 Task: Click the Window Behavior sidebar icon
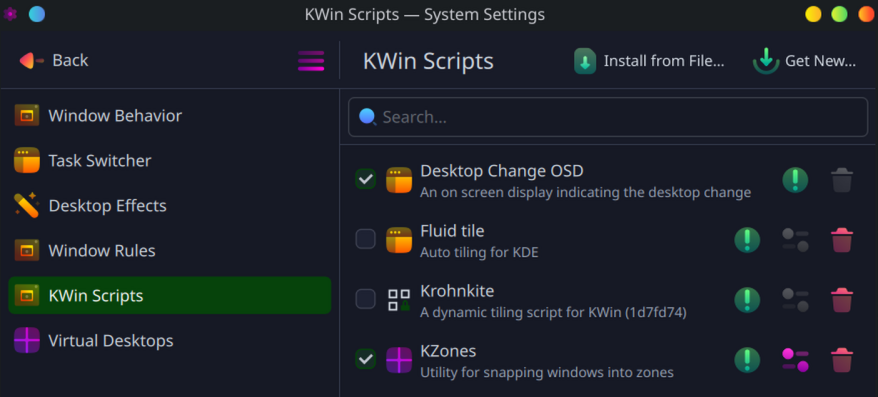click(x=27, y=115)
